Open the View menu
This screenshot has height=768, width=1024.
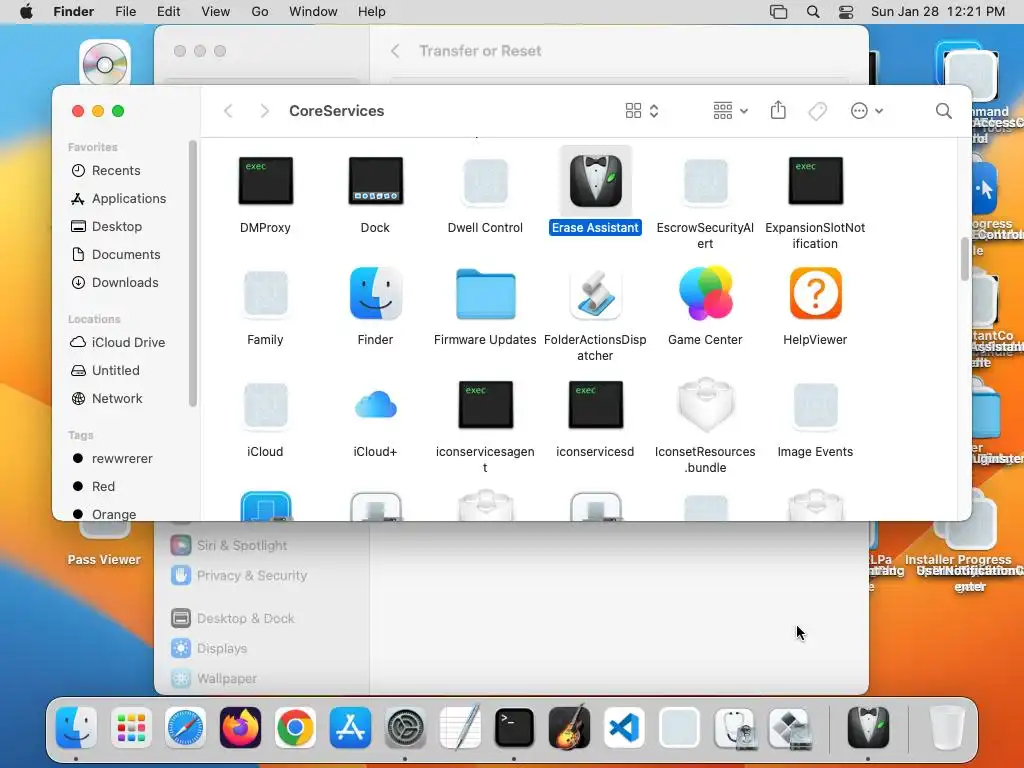[216, 12]
